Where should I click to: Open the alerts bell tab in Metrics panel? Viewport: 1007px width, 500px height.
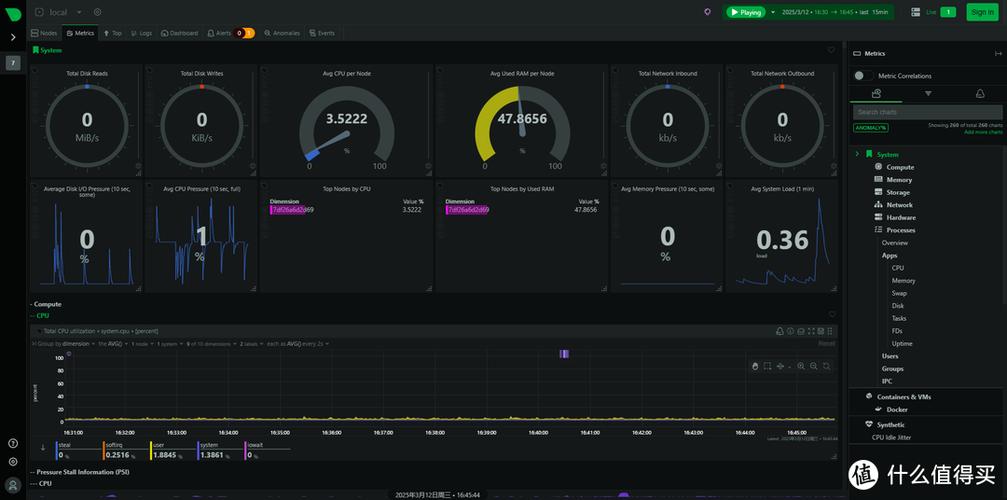pyautogui.click(x=979, y=93)
